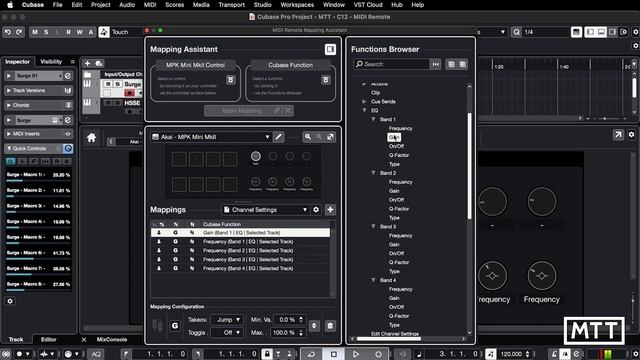This screenshot has width=640, height=360.
Task: Expand the Cue Sends tree node
Action: point(364,102)
